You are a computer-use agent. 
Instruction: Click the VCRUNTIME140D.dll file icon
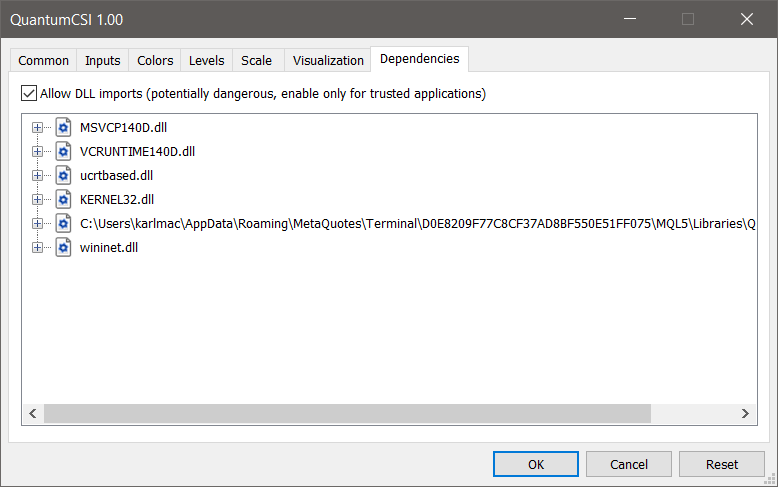pos(63,152)
